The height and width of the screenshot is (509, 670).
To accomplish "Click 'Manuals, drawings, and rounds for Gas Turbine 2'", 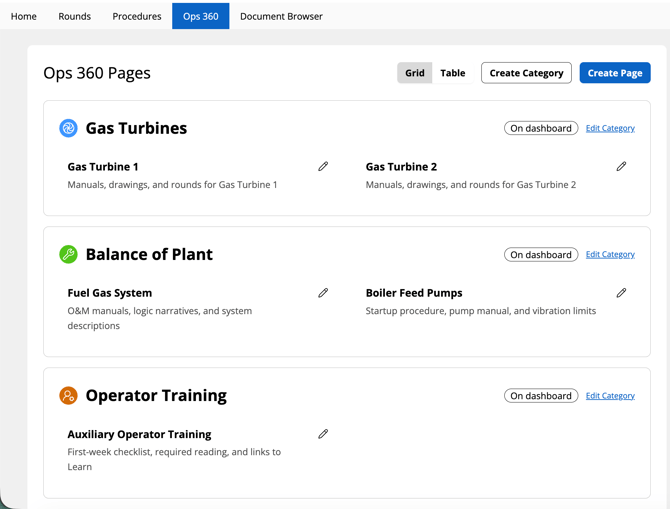I will click(470, 185).
